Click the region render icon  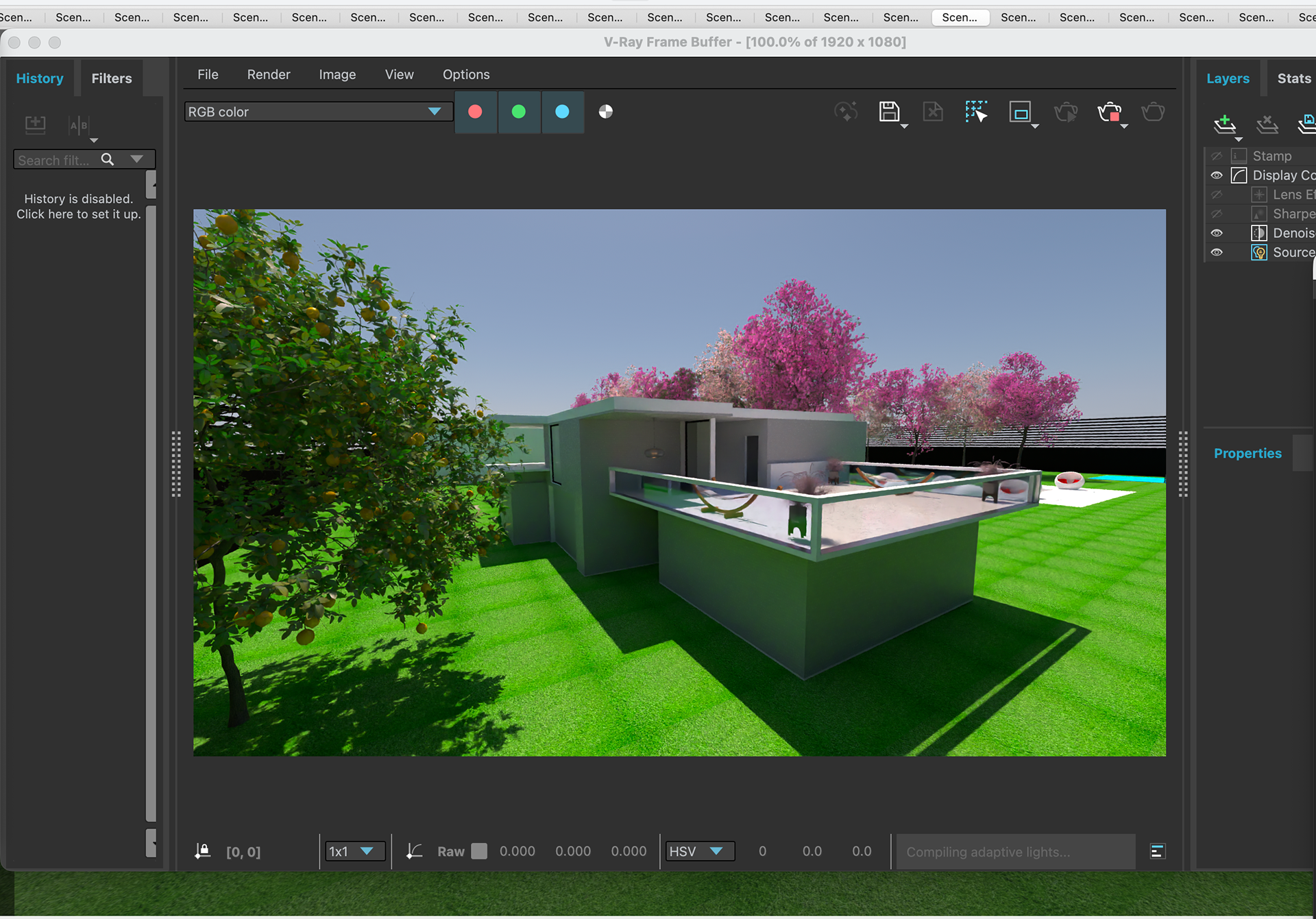pos(1020,112)
